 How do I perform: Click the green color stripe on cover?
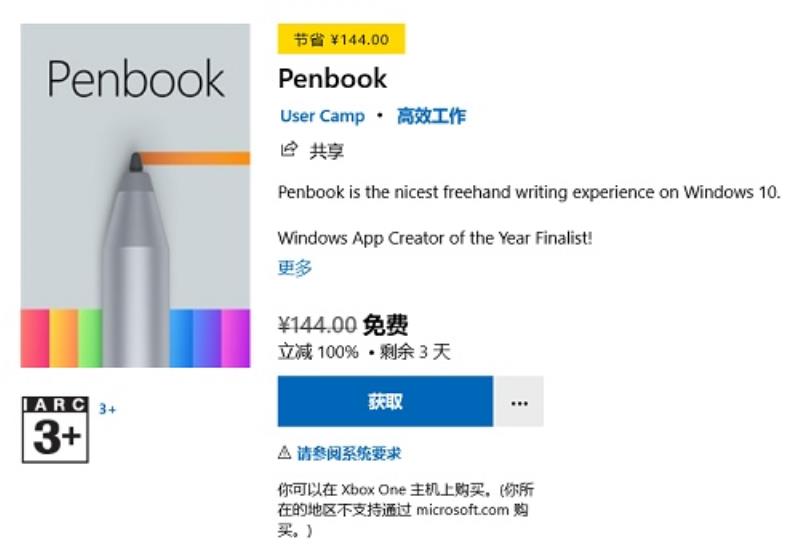[90, 338]
